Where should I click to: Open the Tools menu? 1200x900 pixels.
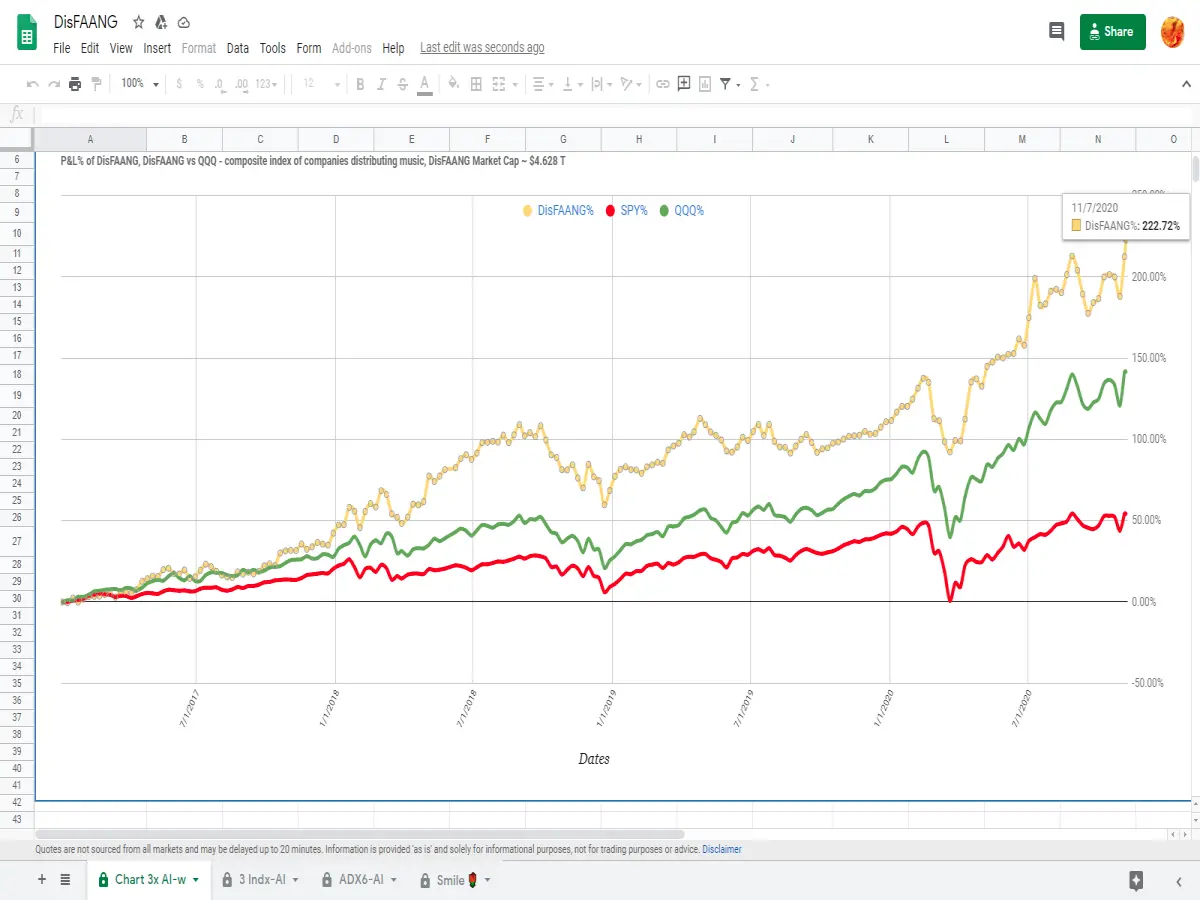[273, 48]
